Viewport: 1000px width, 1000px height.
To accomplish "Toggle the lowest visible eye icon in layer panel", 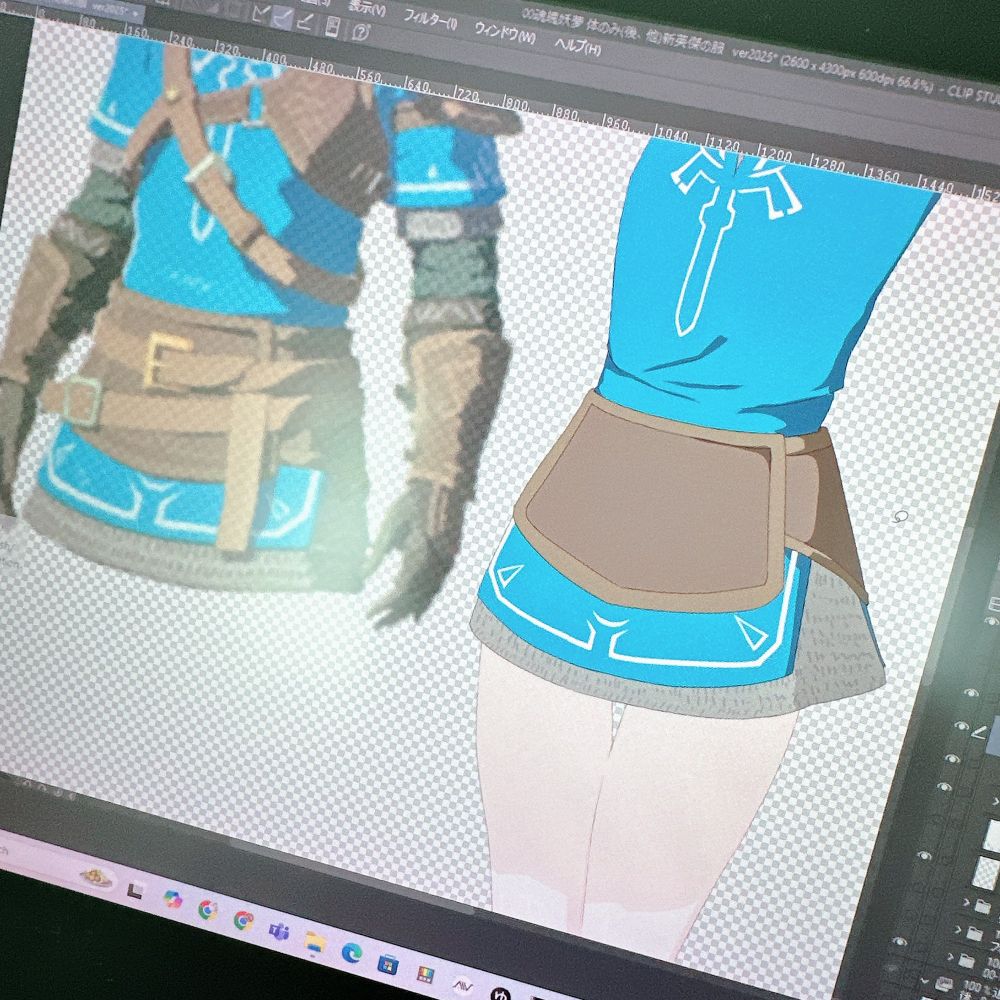I will coord(900,941).
